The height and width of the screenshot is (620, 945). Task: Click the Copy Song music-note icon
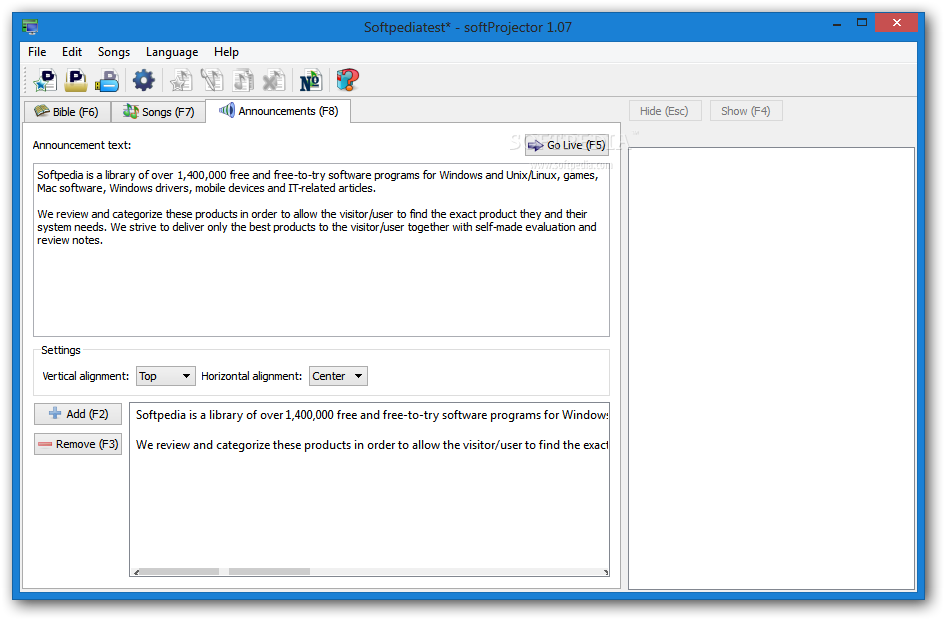[x=243, y=80]
